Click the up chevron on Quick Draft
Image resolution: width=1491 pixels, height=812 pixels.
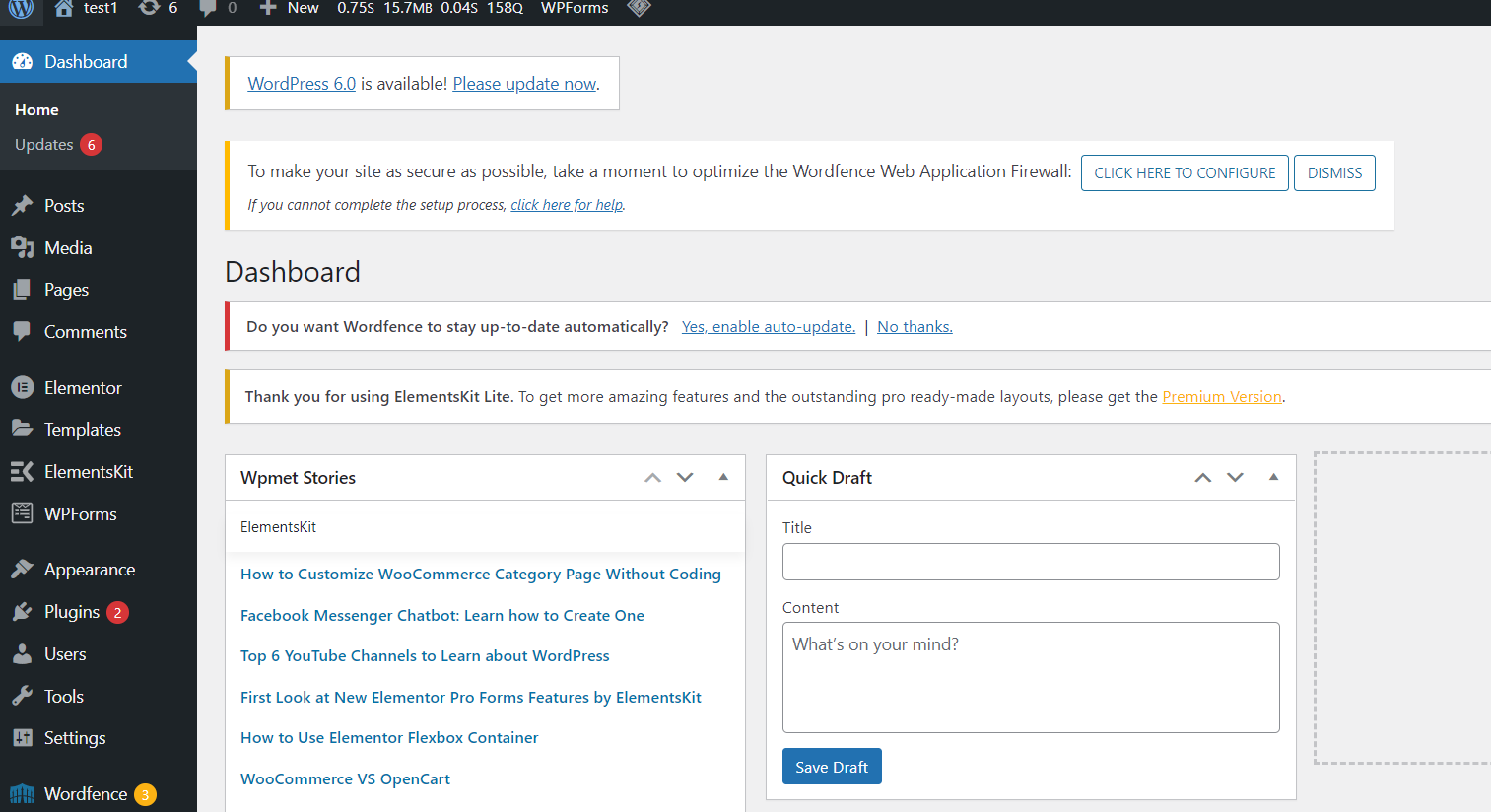coord(1202,477)
